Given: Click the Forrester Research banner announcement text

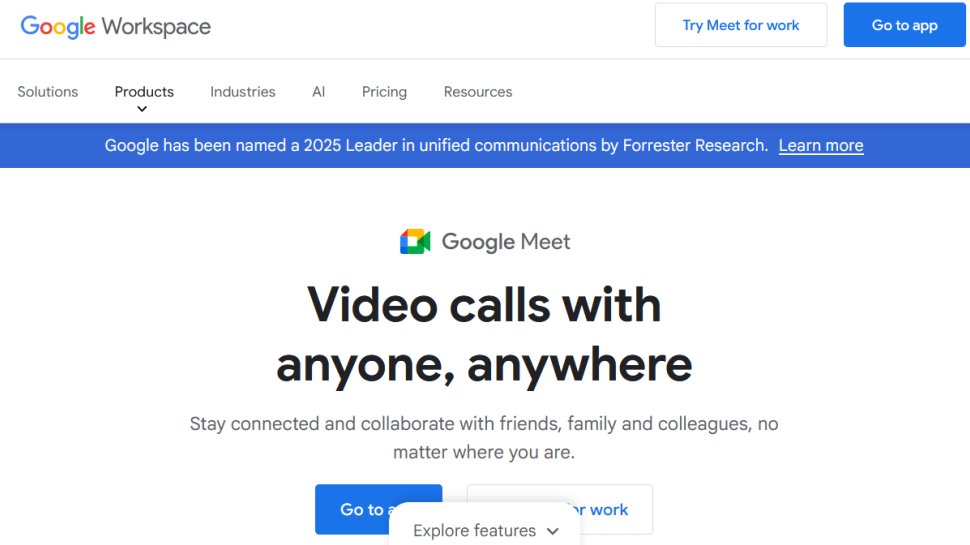Looking at the screenshot, I should click(x=436, y=145).
